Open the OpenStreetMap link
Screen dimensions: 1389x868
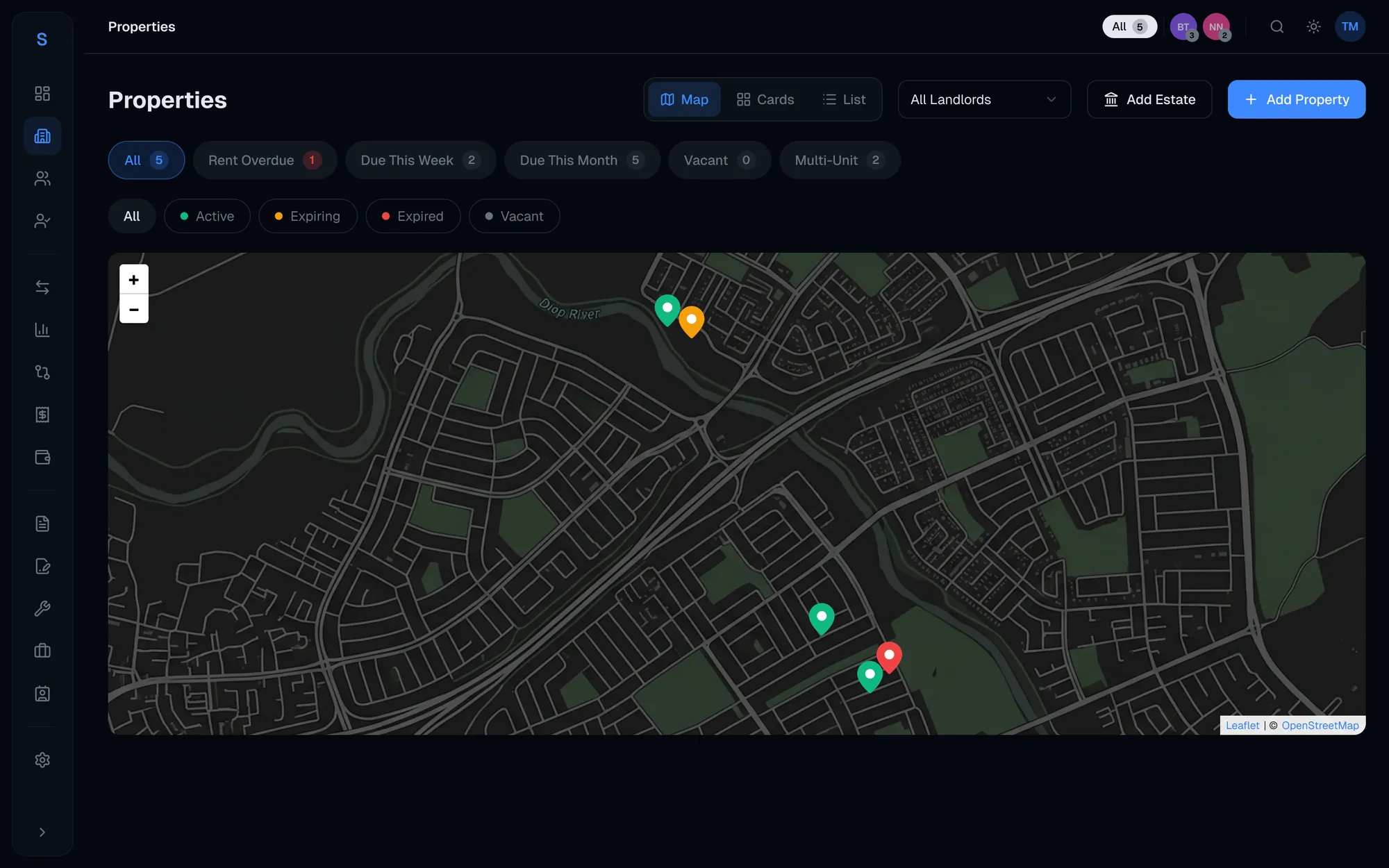tap(1320, 726)
